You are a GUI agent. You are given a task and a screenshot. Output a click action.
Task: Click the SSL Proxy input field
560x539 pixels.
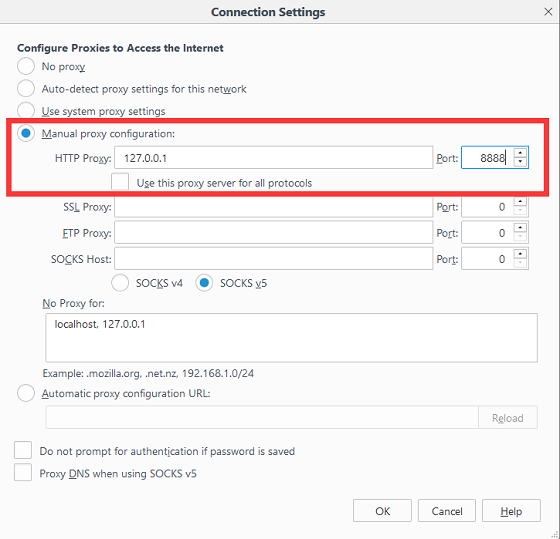coord(274,207)
